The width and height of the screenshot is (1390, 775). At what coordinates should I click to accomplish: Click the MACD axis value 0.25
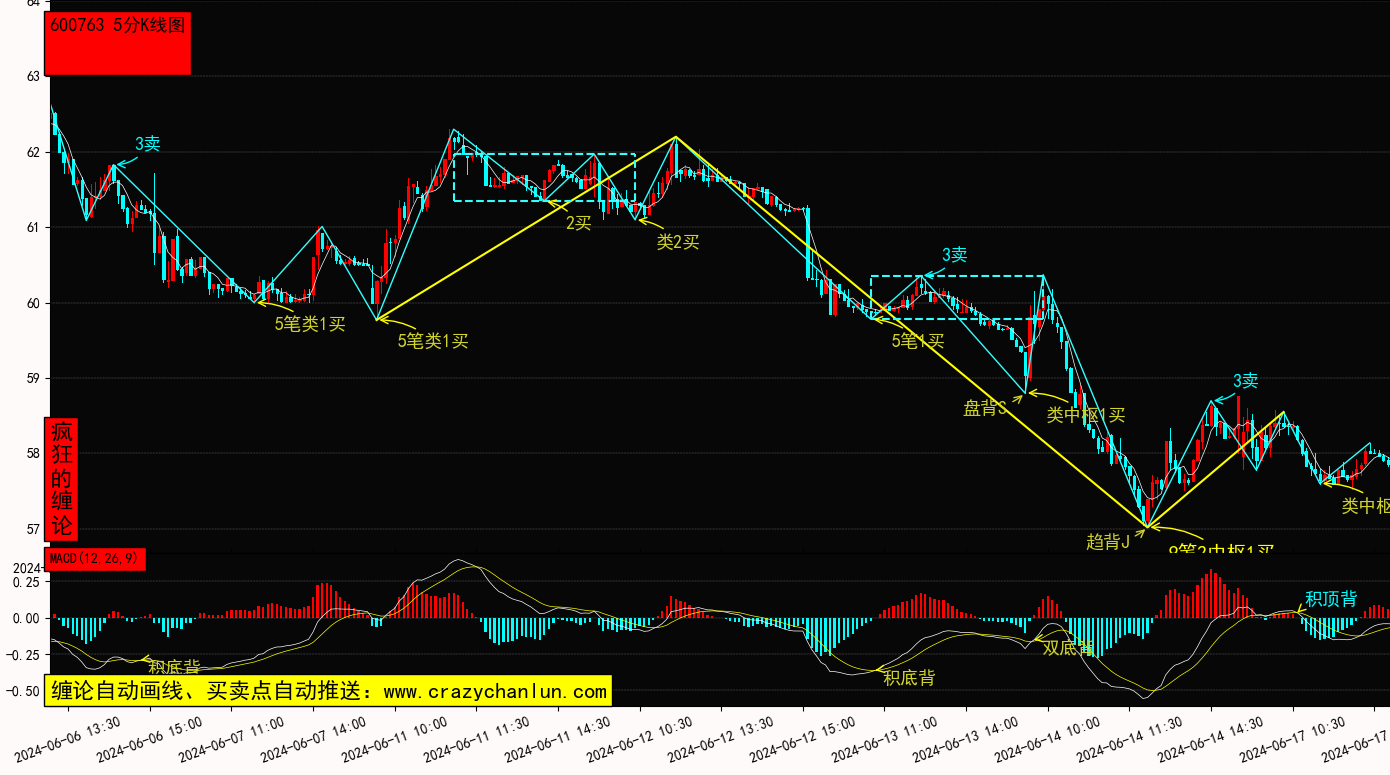click(x=26, y=582)
